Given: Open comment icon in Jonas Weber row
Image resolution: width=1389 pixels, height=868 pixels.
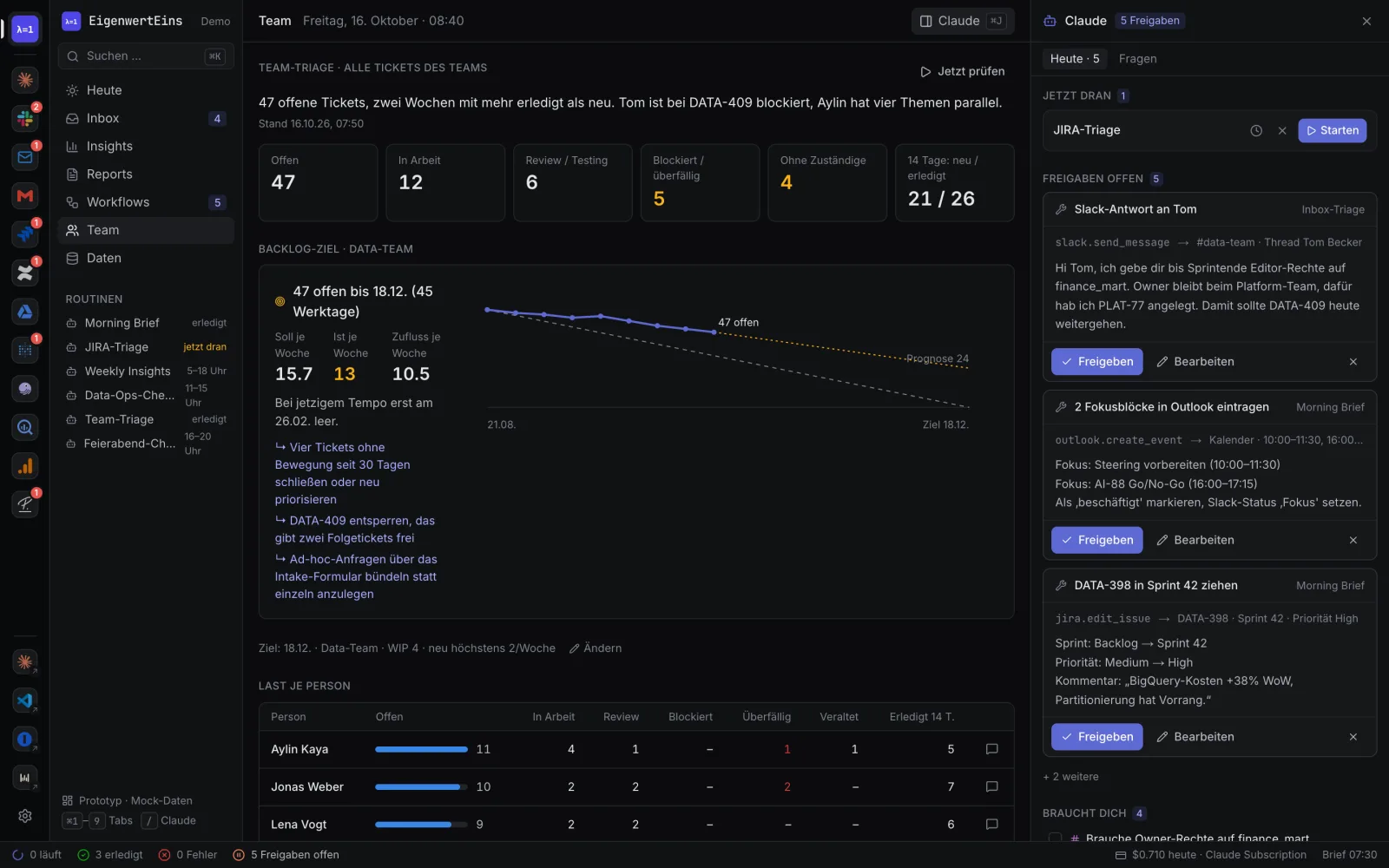Looking at the screenshot, I should (991, 786).
